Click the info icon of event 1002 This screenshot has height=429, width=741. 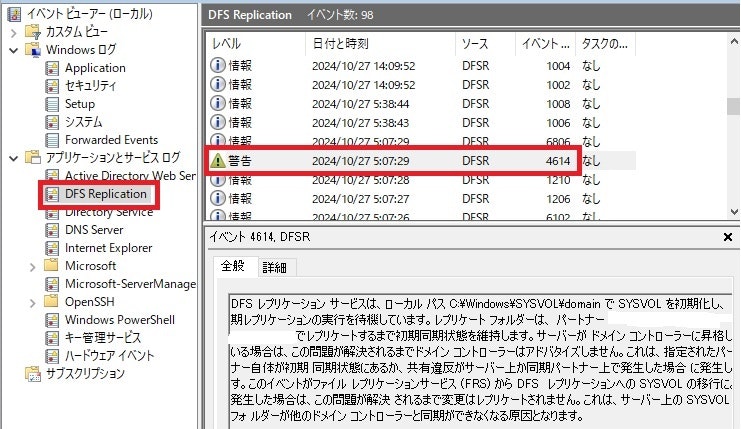pyautogui.click(x=217, y=84)
